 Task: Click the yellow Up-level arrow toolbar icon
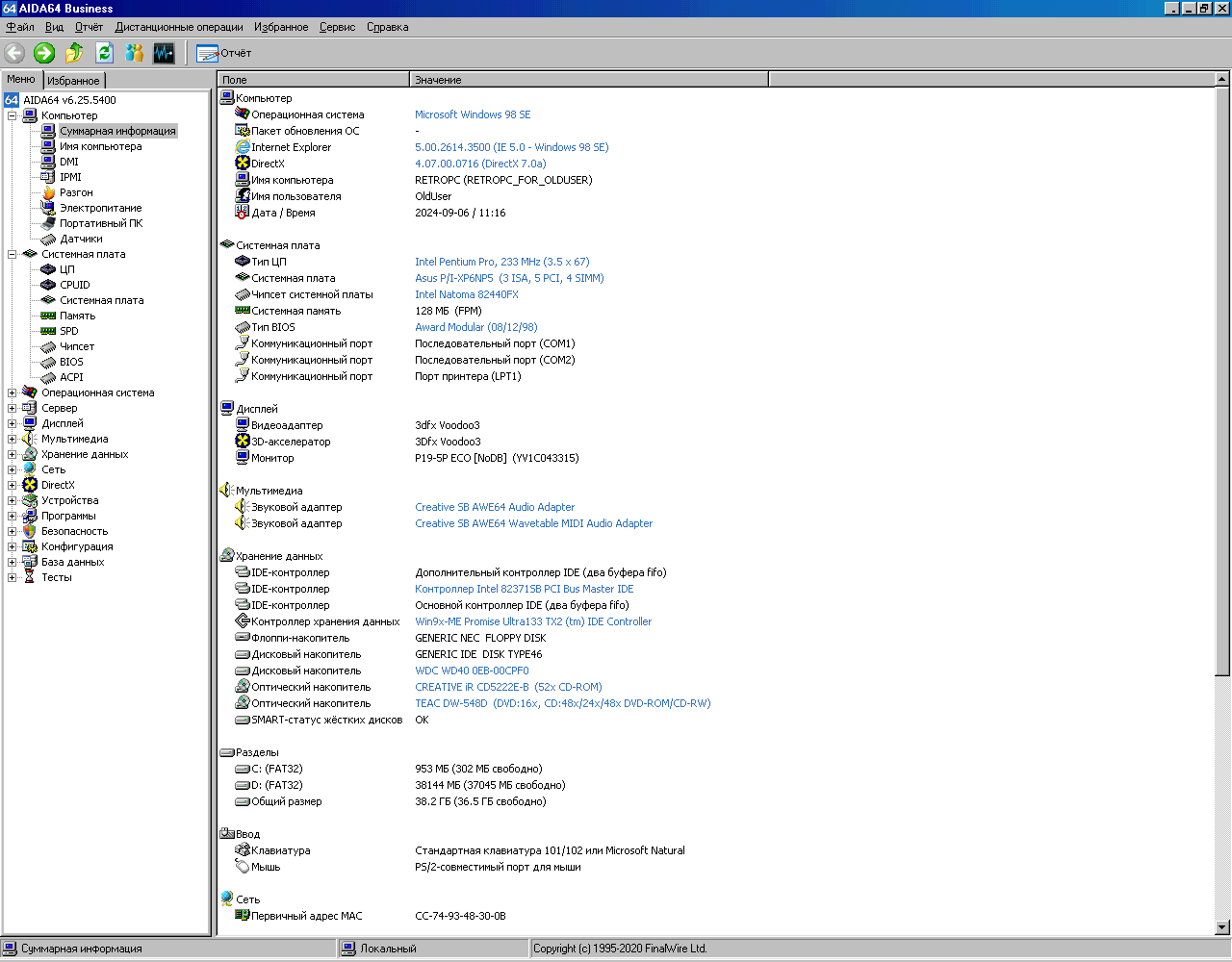(74, 53)
